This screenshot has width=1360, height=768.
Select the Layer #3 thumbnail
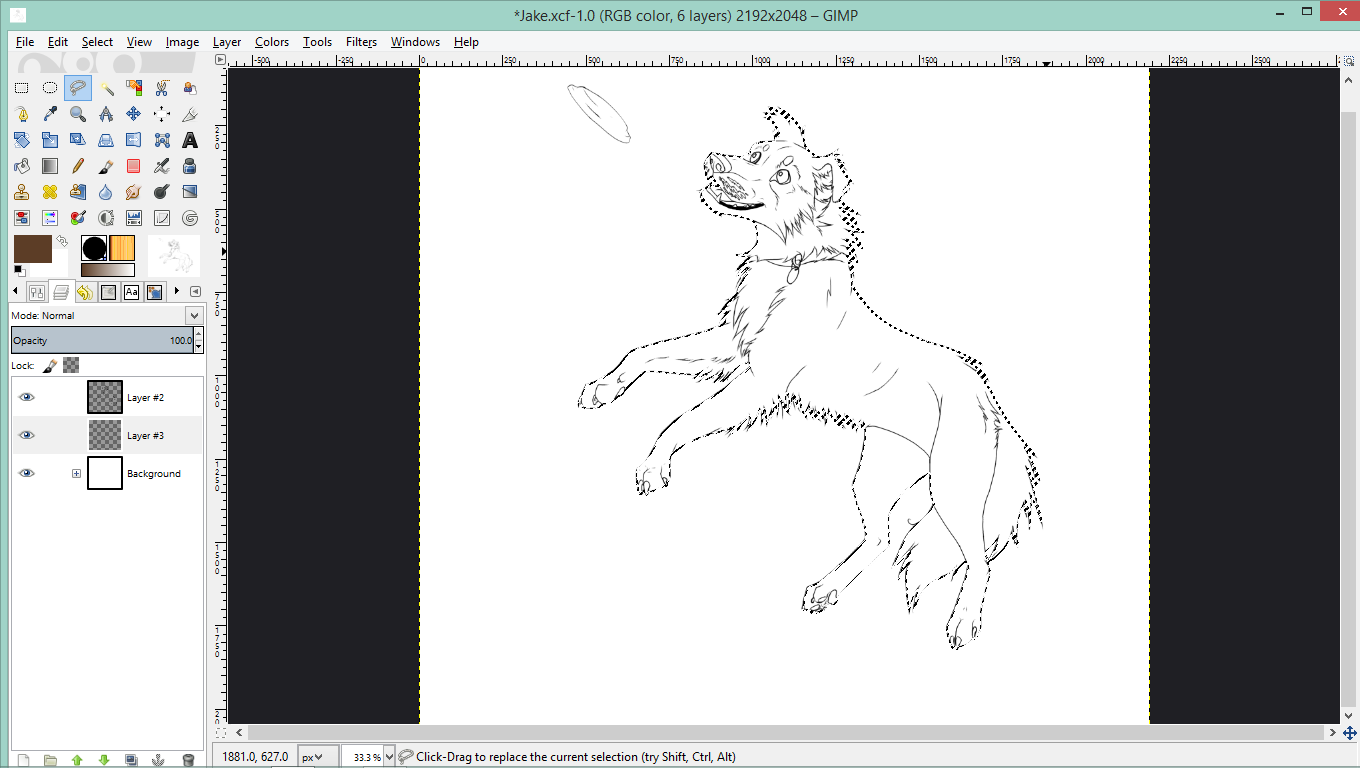[x=105, y=435]
